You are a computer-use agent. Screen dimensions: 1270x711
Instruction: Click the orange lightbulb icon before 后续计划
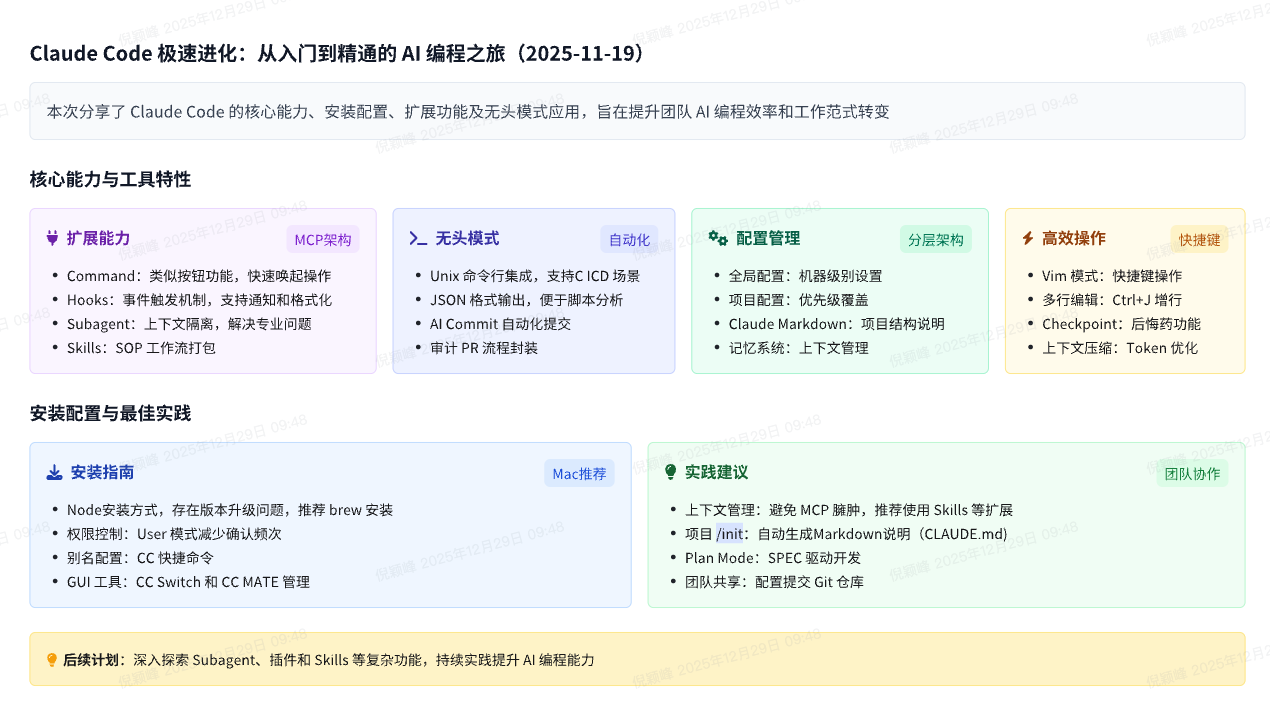tap(52, 660)
